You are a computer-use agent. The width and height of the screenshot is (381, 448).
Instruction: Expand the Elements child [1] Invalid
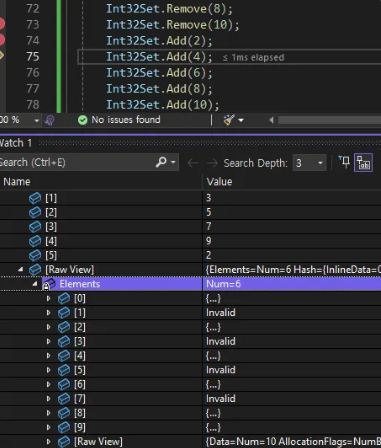(49, 313)
